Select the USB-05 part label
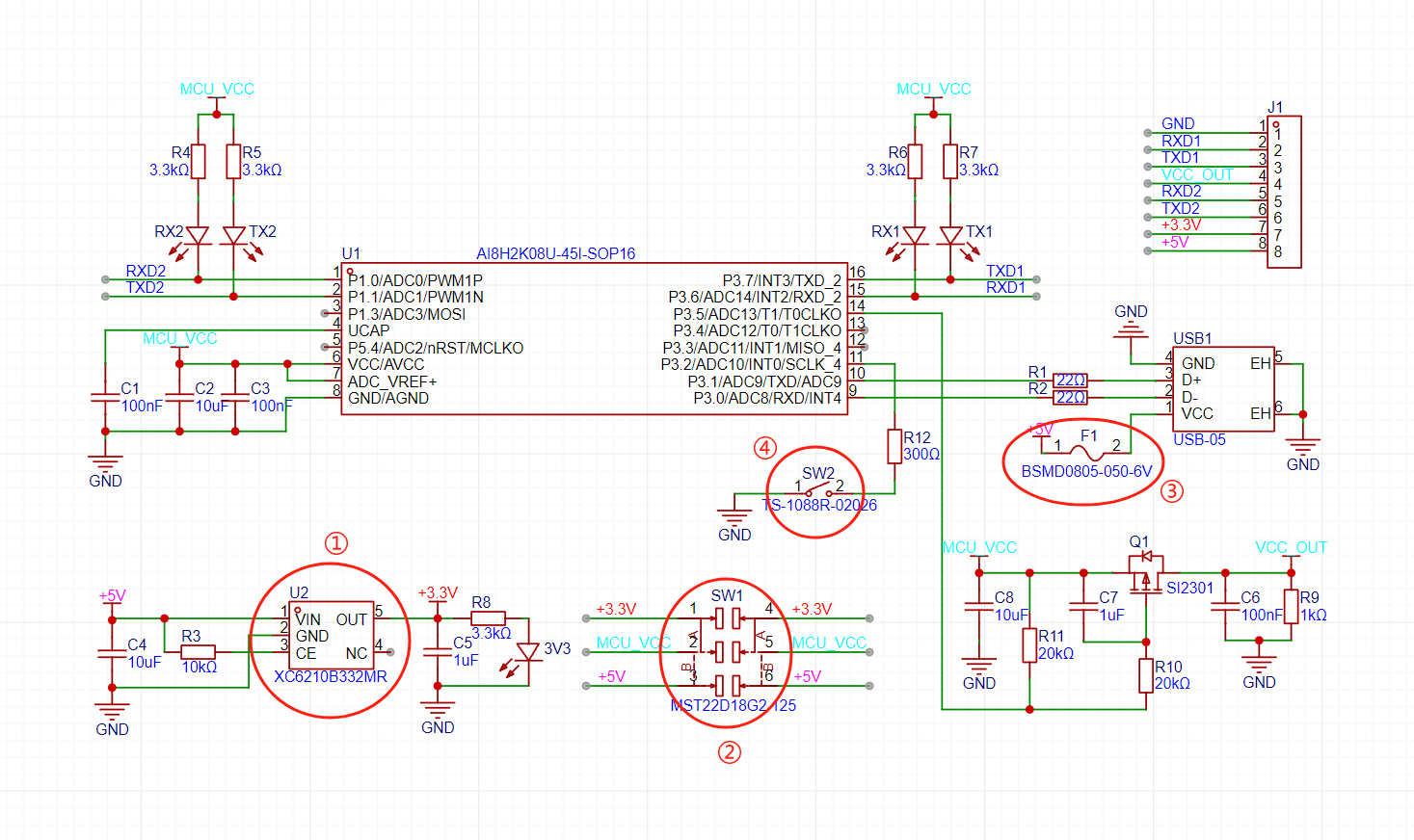The height and width of the screenshot is (840, 1414). coord(1199,440)
